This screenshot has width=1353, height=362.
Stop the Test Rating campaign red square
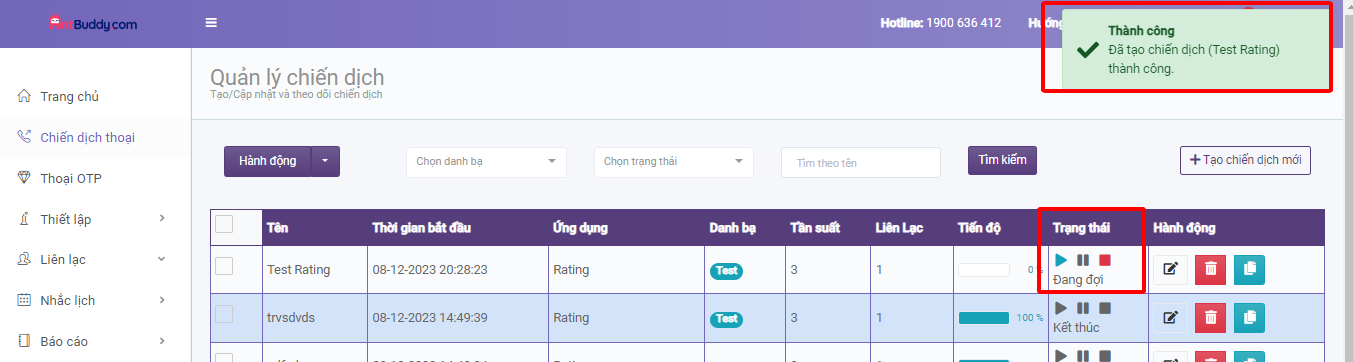1105,260
